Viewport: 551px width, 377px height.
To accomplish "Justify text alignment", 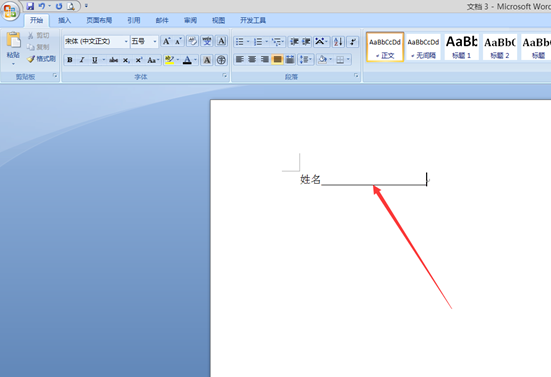I will (x=277, y=59).
